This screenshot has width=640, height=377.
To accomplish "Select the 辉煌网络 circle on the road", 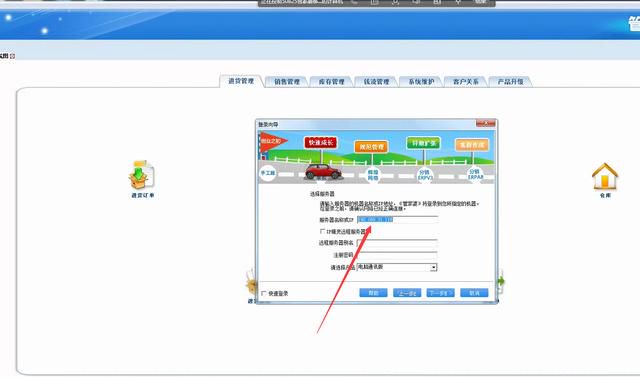I will (x=373, y=175).
